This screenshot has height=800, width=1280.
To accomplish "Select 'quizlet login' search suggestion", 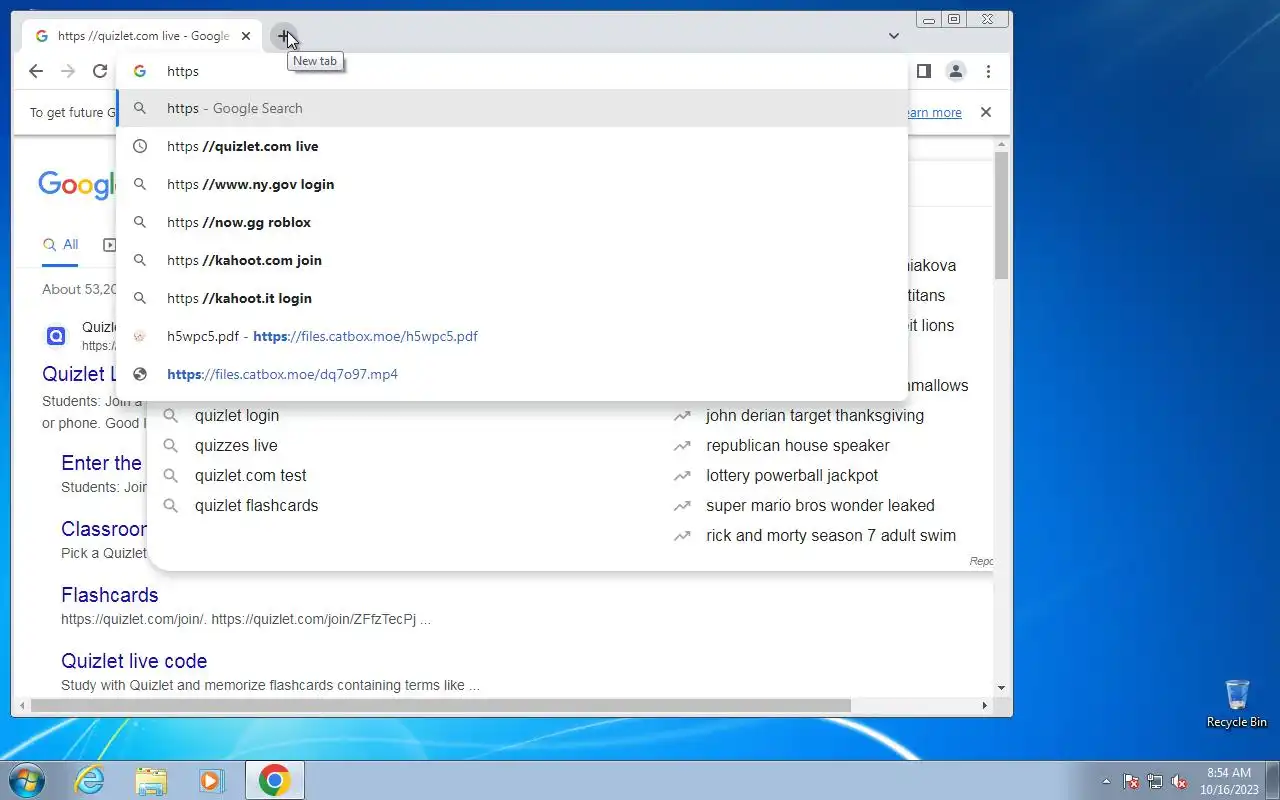I will pyautogui.click(x=237, y=415).
